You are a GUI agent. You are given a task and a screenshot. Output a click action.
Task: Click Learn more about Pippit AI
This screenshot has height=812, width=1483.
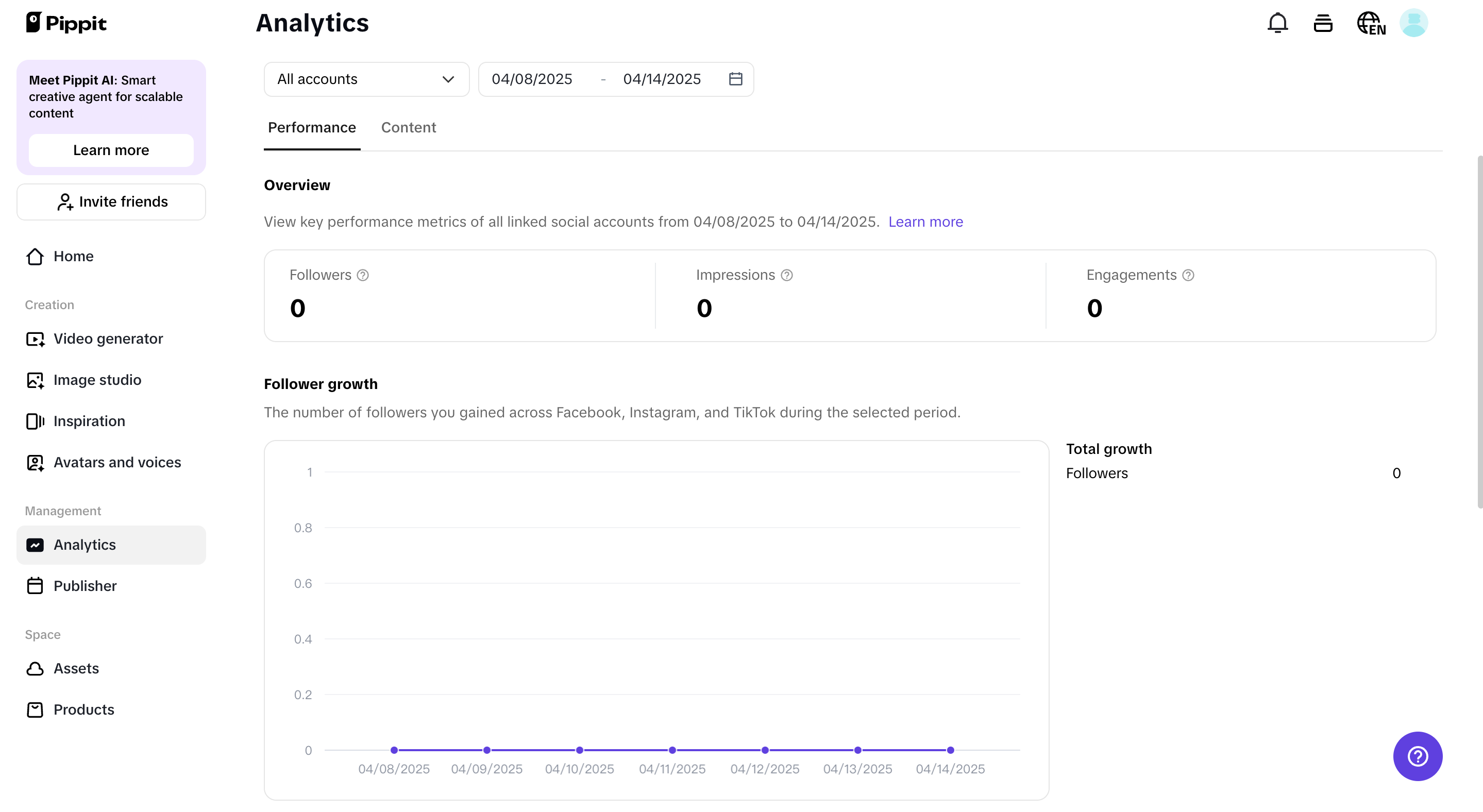click(111, 149)
